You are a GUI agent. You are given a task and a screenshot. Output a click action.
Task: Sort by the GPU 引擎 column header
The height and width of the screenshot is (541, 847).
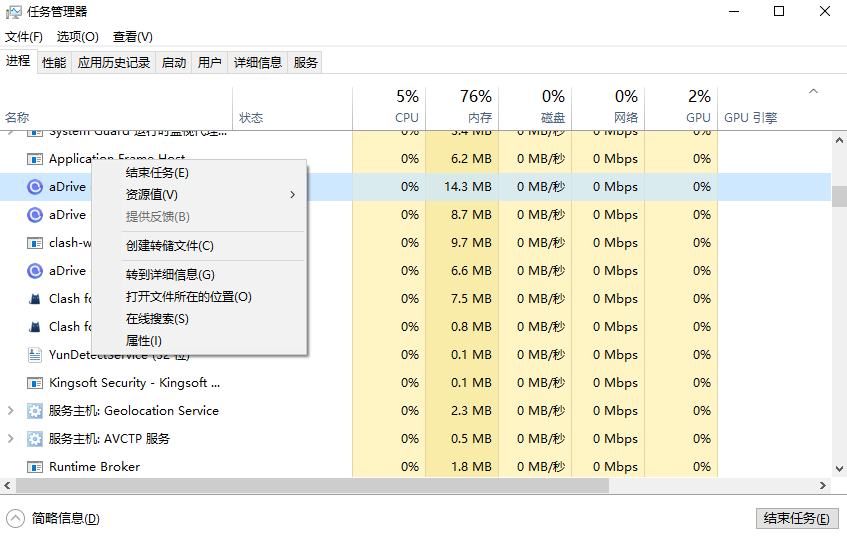tap(774, 108)
